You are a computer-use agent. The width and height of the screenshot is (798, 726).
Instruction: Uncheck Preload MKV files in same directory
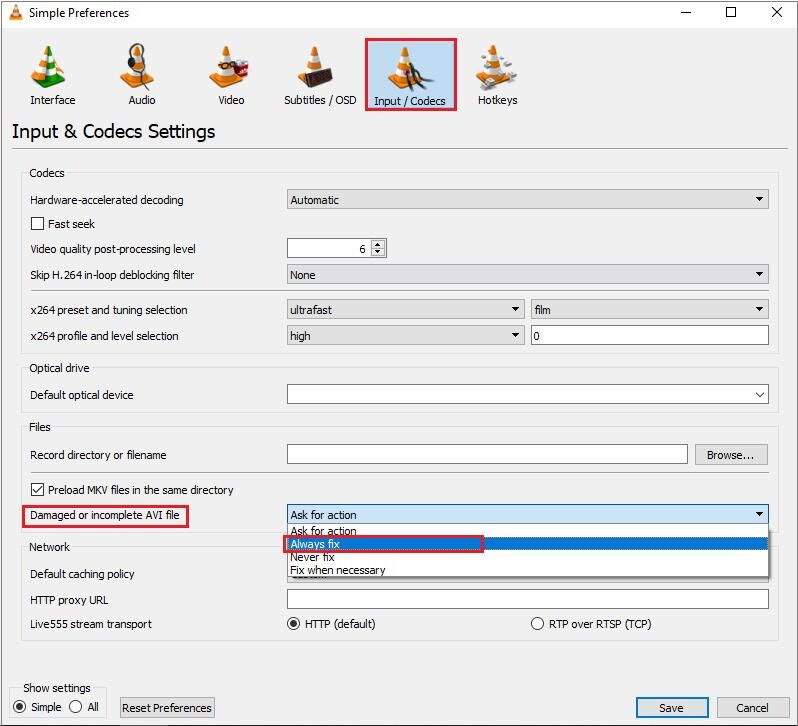click(38, 490)
